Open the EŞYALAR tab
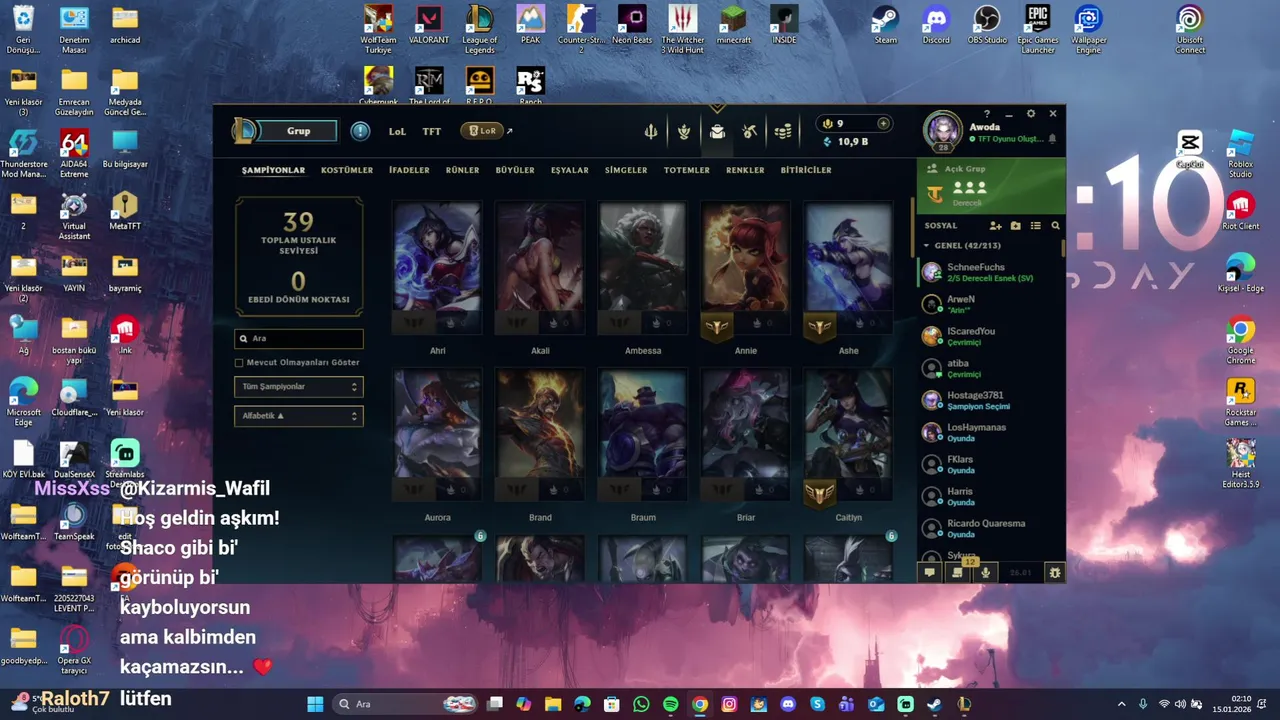This screenshot has width=1280, height=720. click(x=570, y=170)
